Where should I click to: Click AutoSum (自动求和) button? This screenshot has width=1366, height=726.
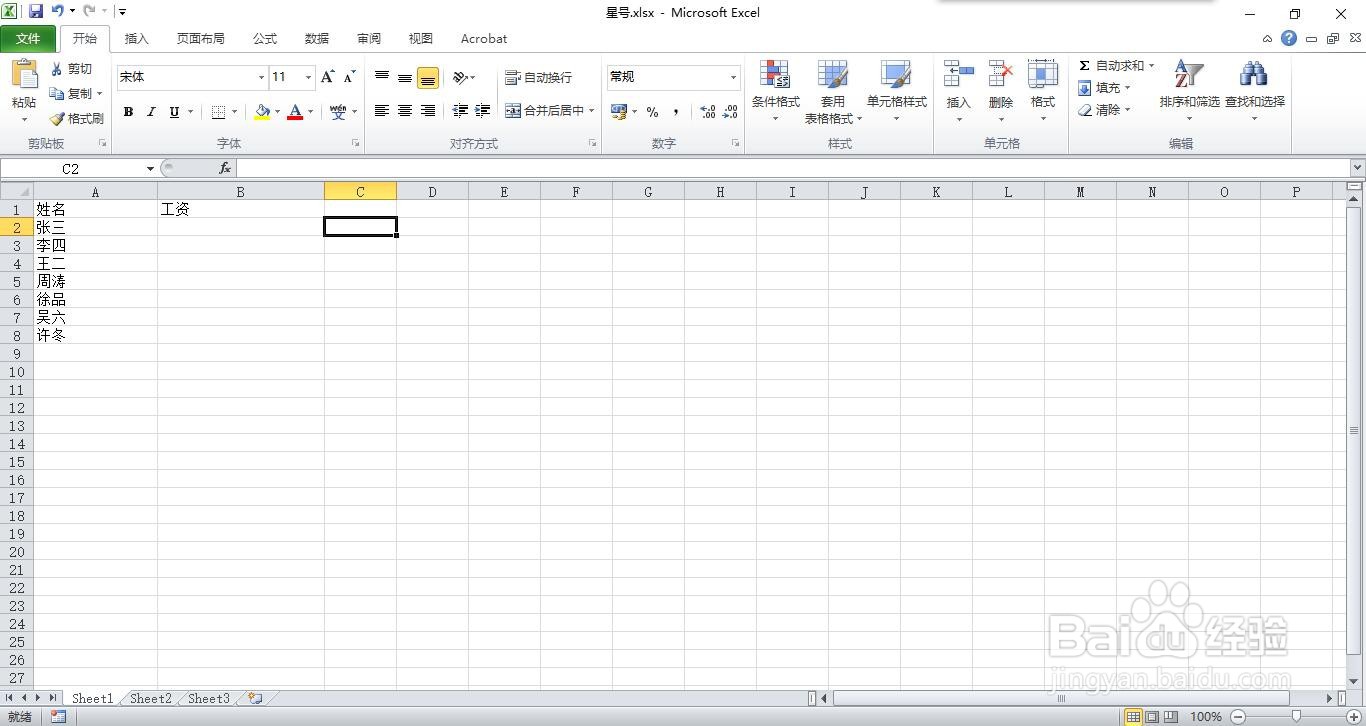[1110, 65]
